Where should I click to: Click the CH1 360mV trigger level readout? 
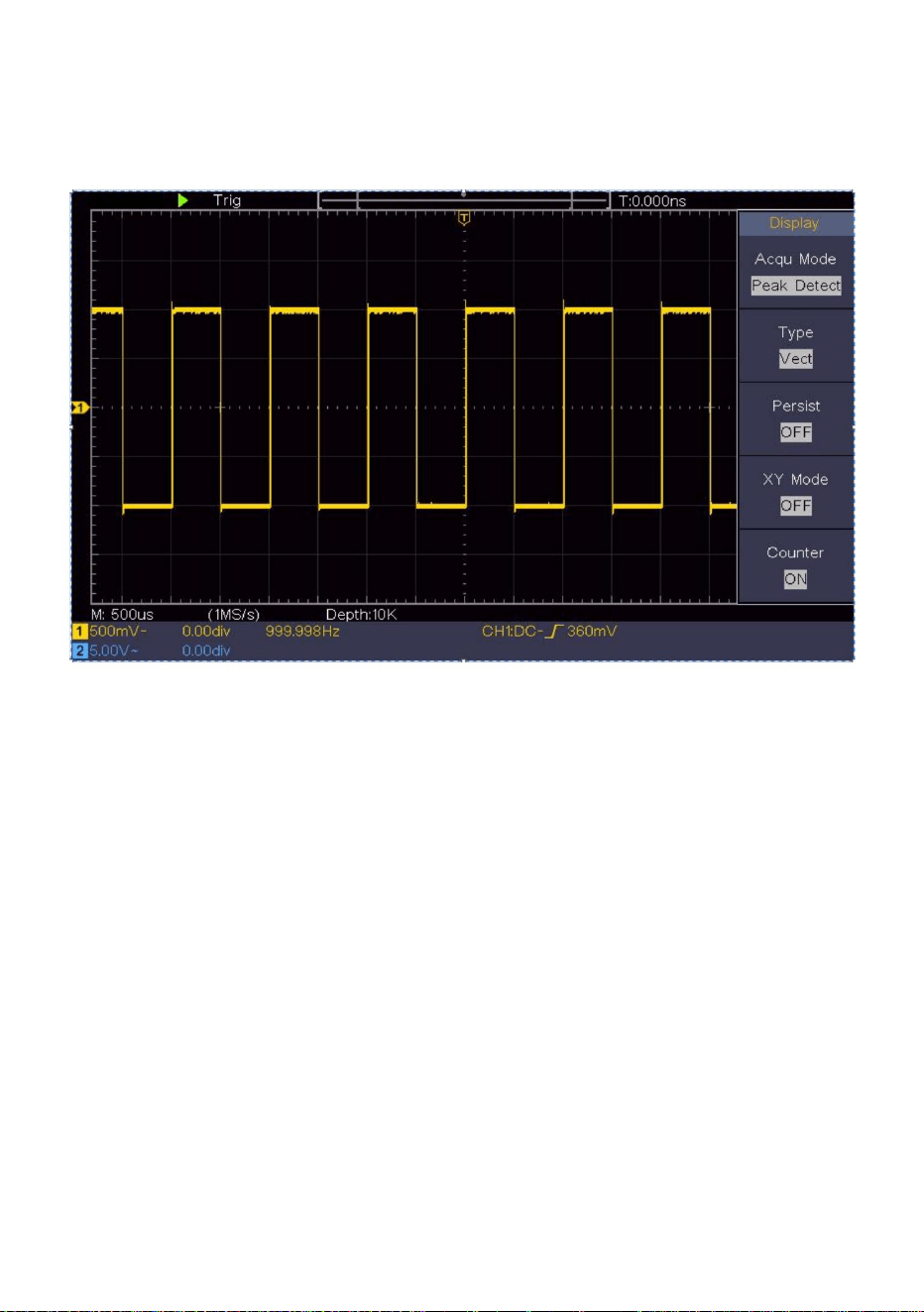tap(549, 632)
